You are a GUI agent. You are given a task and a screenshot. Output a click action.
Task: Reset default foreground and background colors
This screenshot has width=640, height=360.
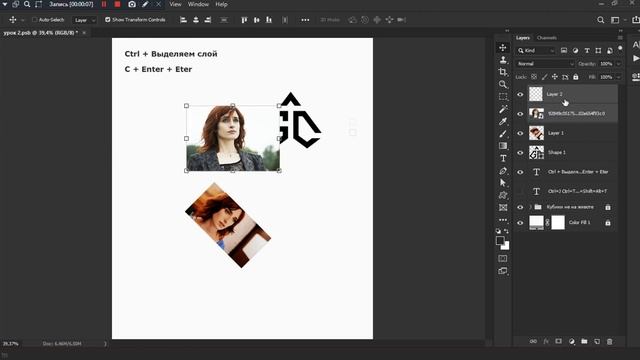point(498,231)
